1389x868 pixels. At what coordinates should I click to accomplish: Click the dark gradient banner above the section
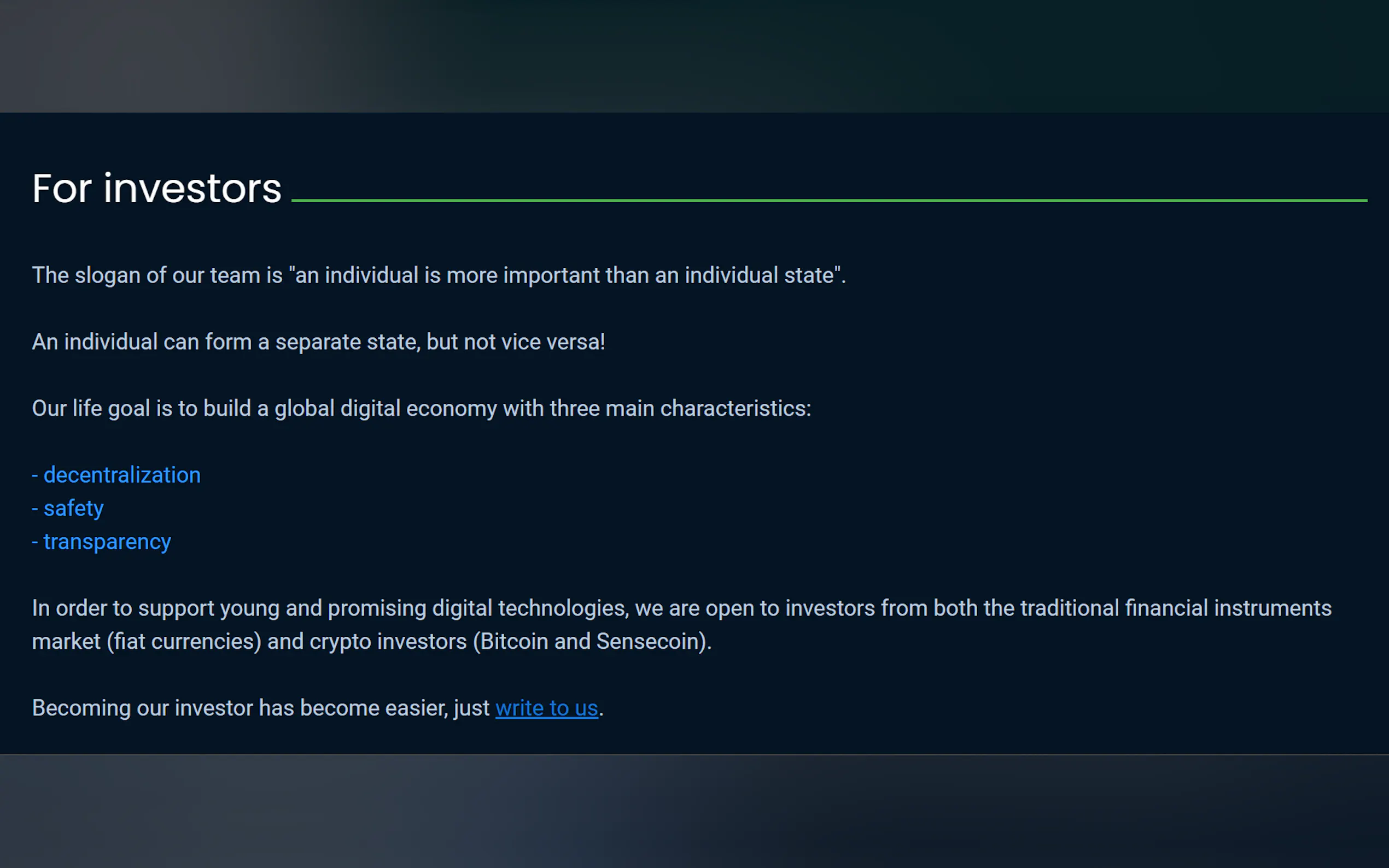tap(694, 56)
